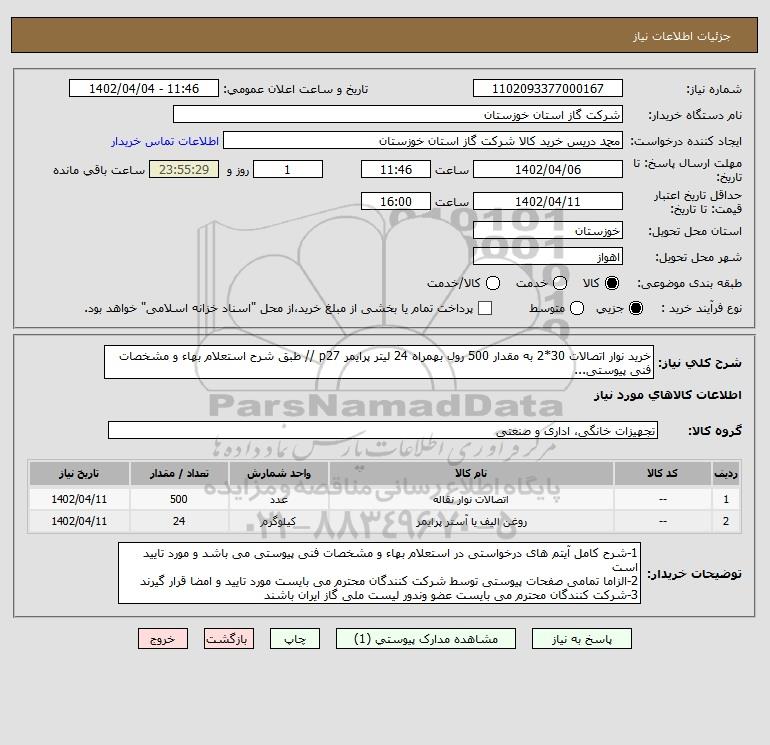Click the buyer notes text area
Viewport: 770px width, 745px height.
[x=380, y=573]
